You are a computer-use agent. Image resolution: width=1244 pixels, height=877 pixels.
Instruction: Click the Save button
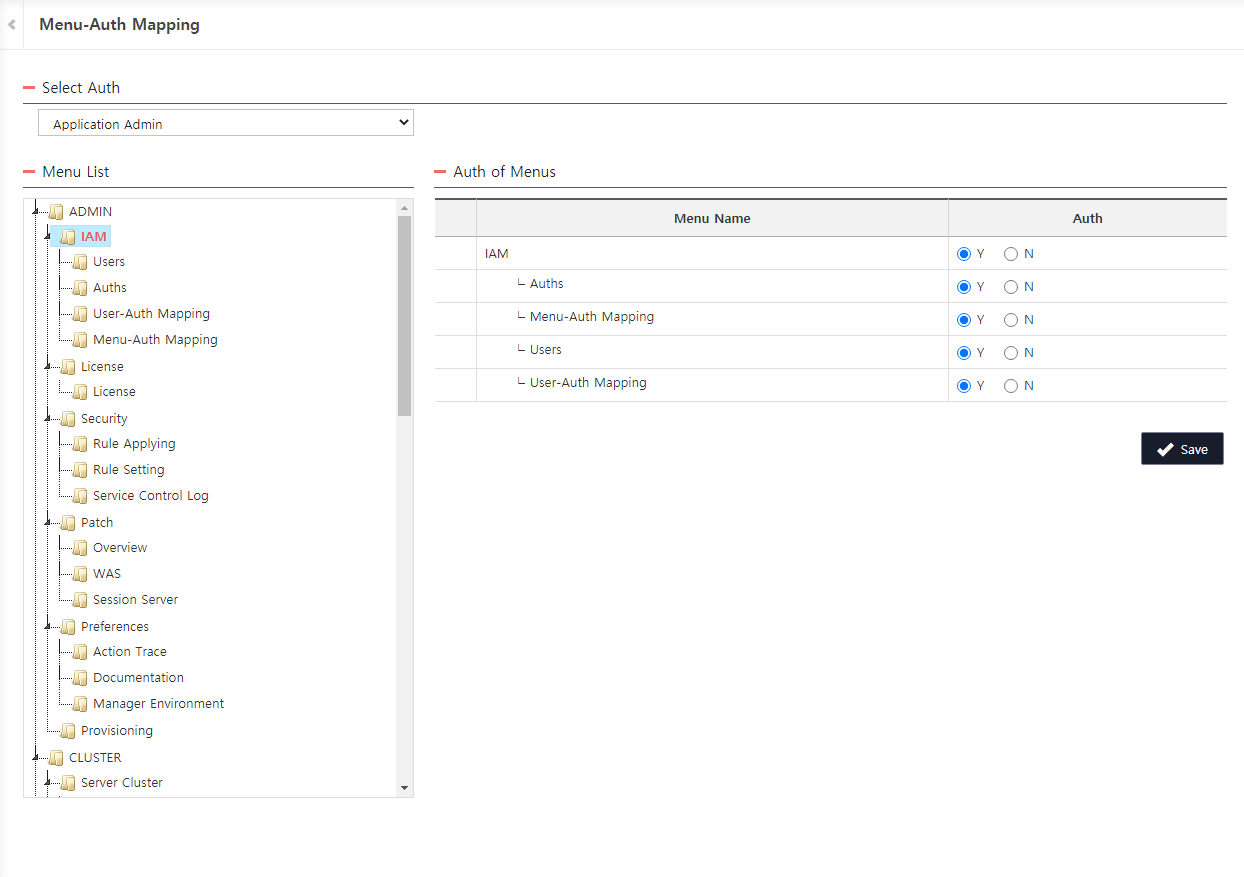pos(1182,448)
